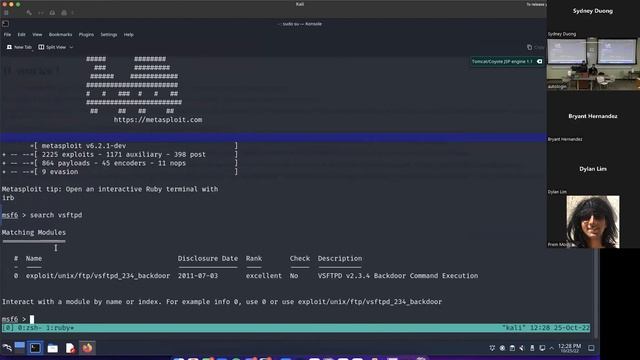Image resolution: width=640 pixels, height=360 pixels.
Task: Expand hidden tray icons with the chevron
Action: (551, 348)
